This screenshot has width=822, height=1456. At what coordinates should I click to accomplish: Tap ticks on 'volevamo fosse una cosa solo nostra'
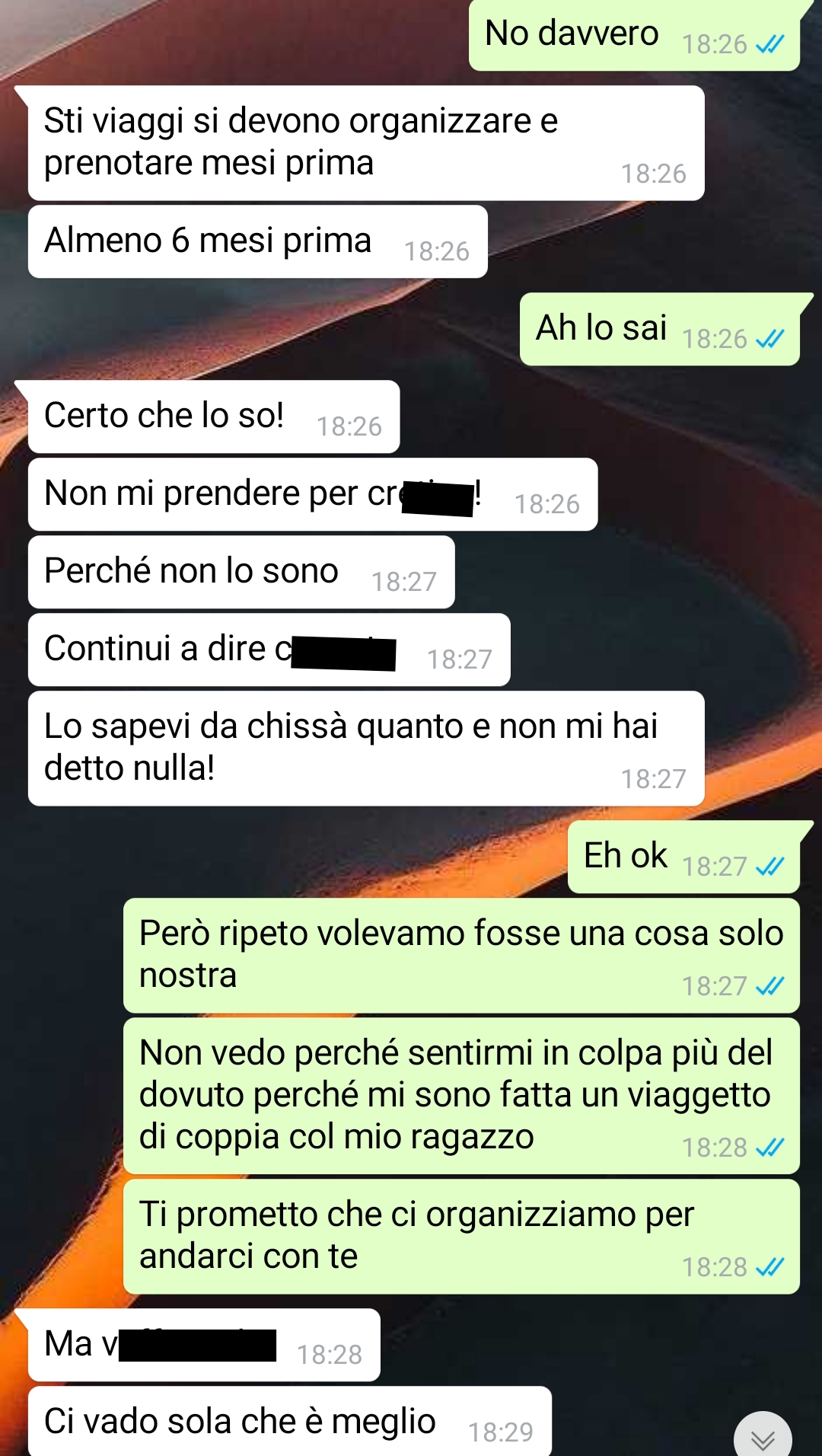coord(769,986)
